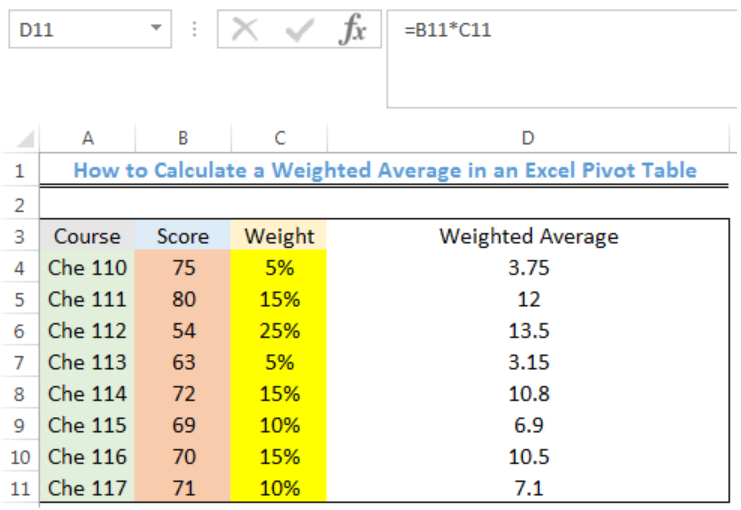This screenshot has height=510, width=741.
Task: Click the 15% weight cell for Che 111
Action: (279, 299)
